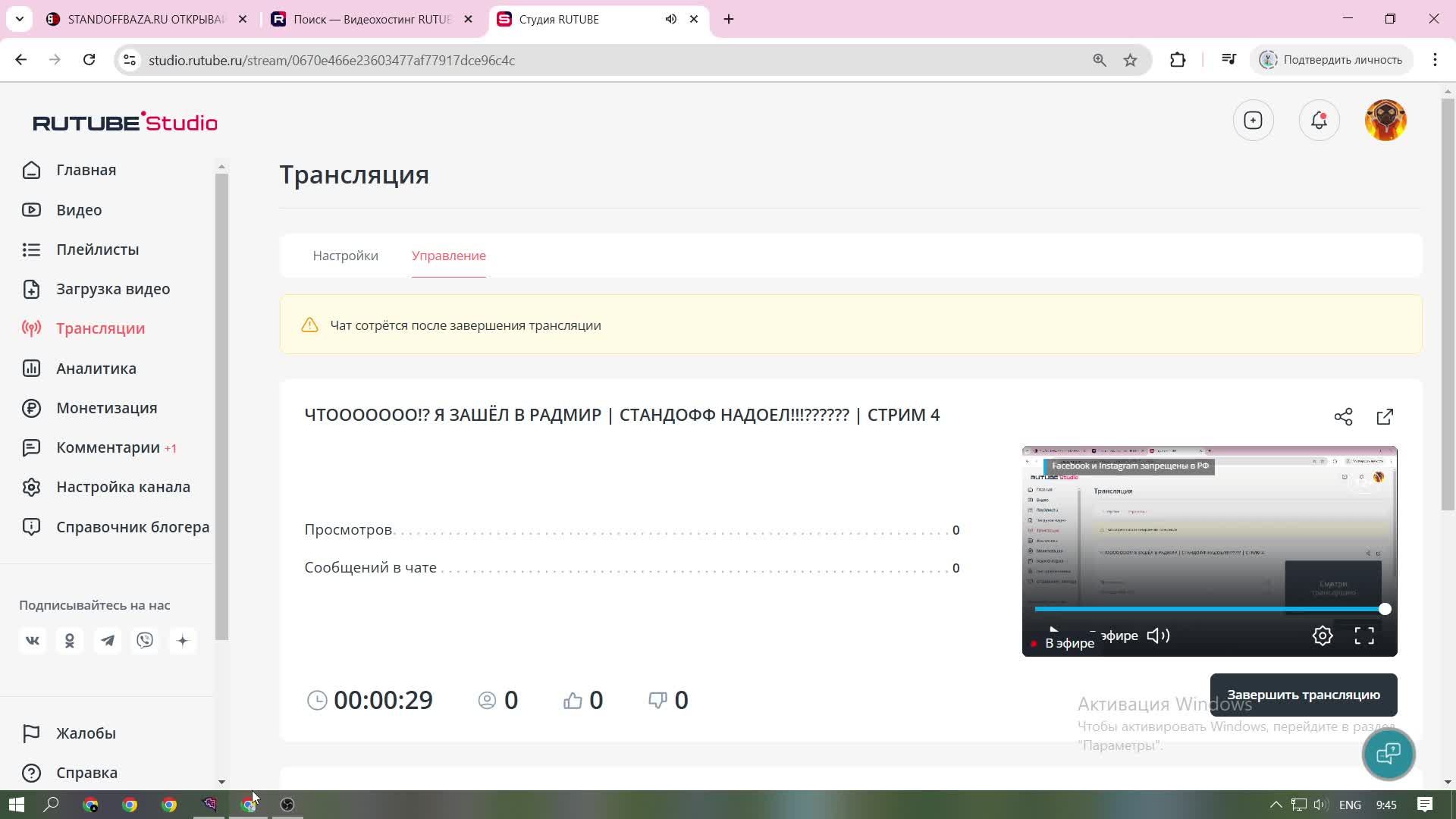
Task: Open the Windows Start menu
Action: [17, 805]
